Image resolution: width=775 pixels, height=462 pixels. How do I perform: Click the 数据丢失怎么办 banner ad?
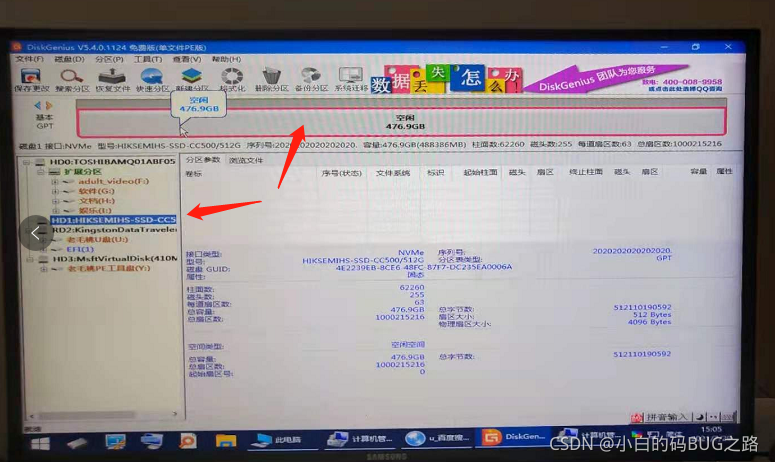coord(446,80)
